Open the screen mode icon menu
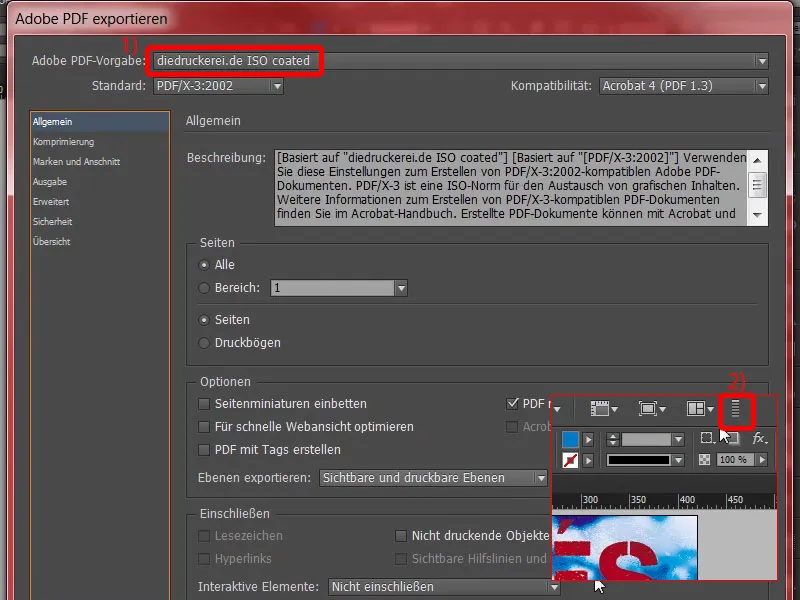This screenshot has height=600, width=800. [652, 409]
